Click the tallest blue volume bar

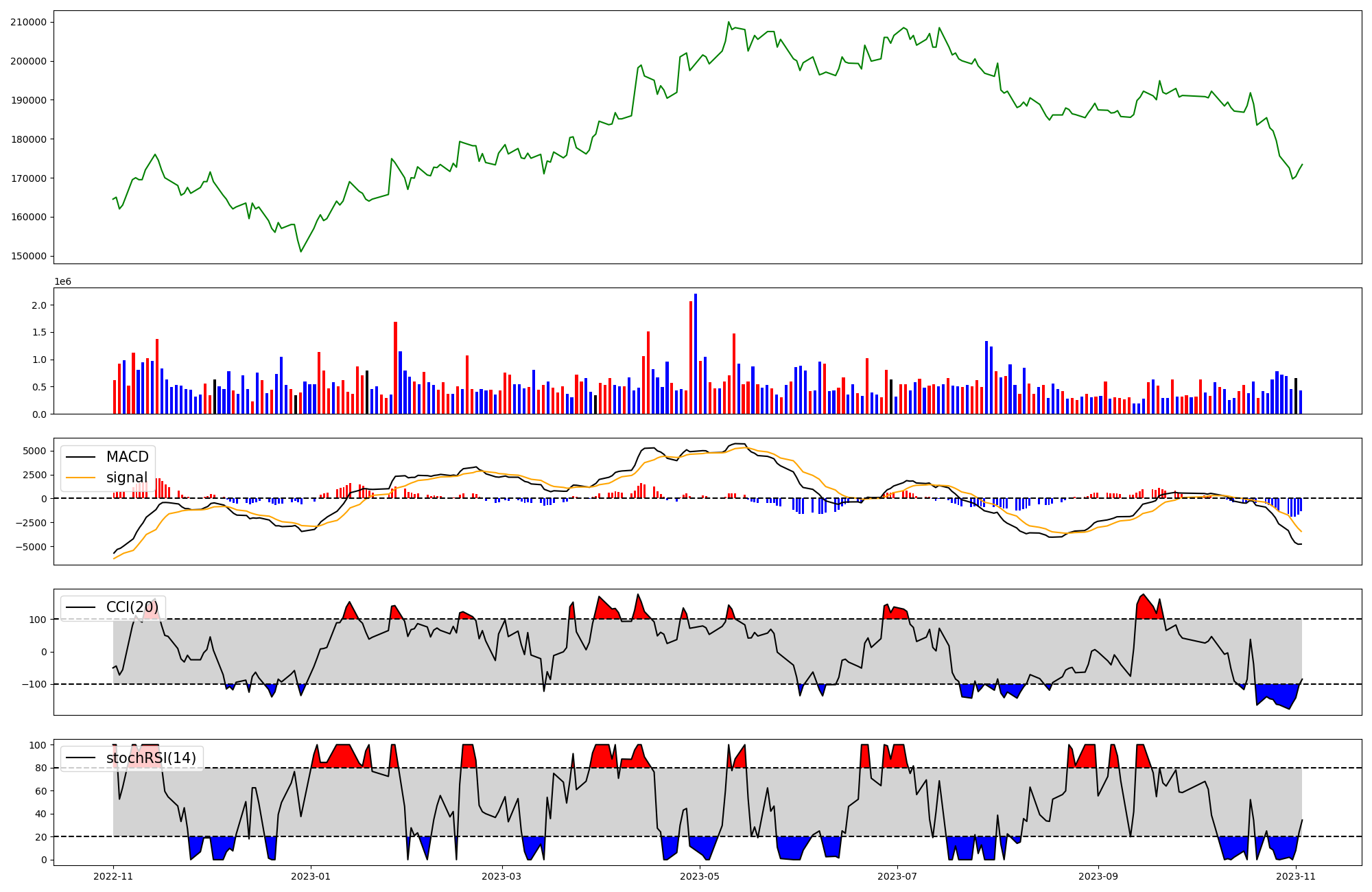[x=696, y=353]
